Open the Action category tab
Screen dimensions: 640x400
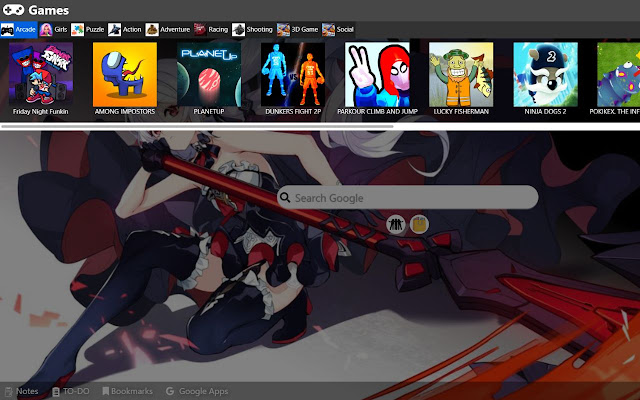(x=125, y=29)
